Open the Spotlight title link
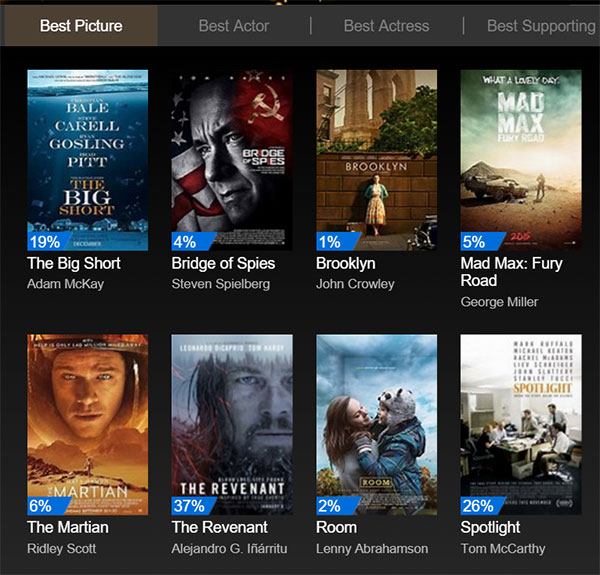Image resolution: width=600 pixels, height=575 pixels. (490, 528)
